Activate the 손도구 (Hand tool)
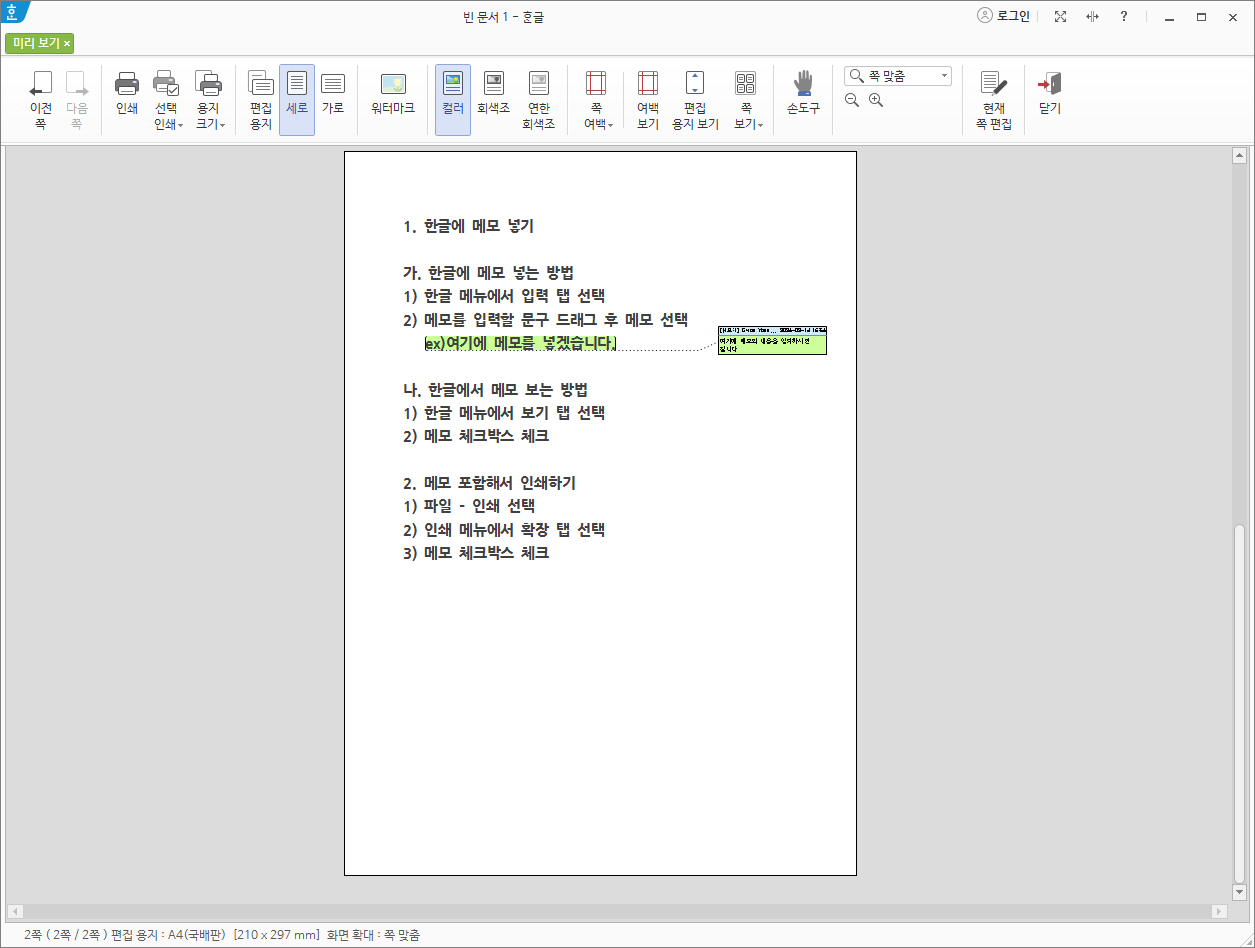This screenshot has width=1255, height=948. coord(803,97)
